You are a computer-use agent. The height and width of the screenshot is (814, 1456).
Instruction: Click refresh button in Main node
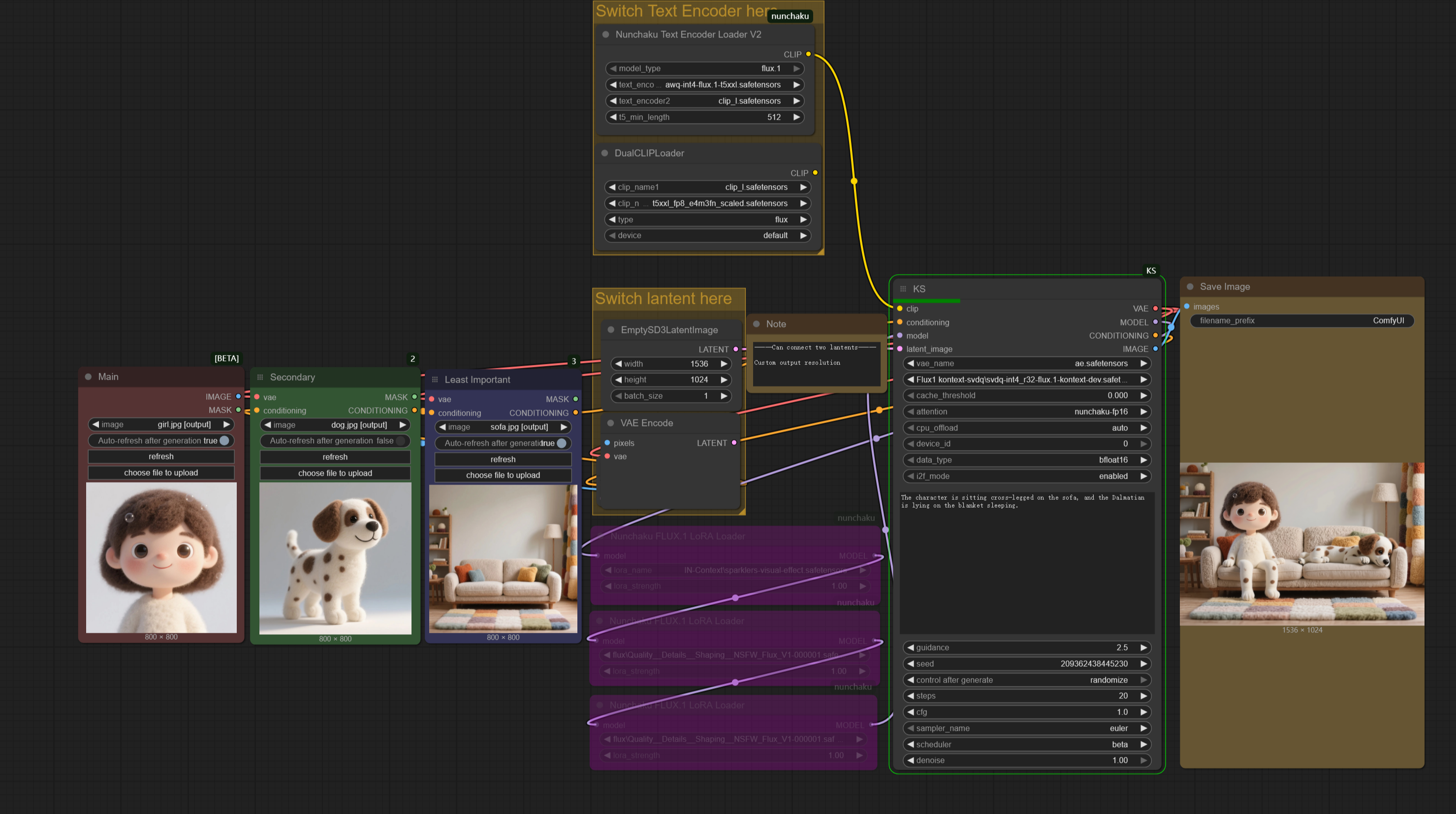161,456
